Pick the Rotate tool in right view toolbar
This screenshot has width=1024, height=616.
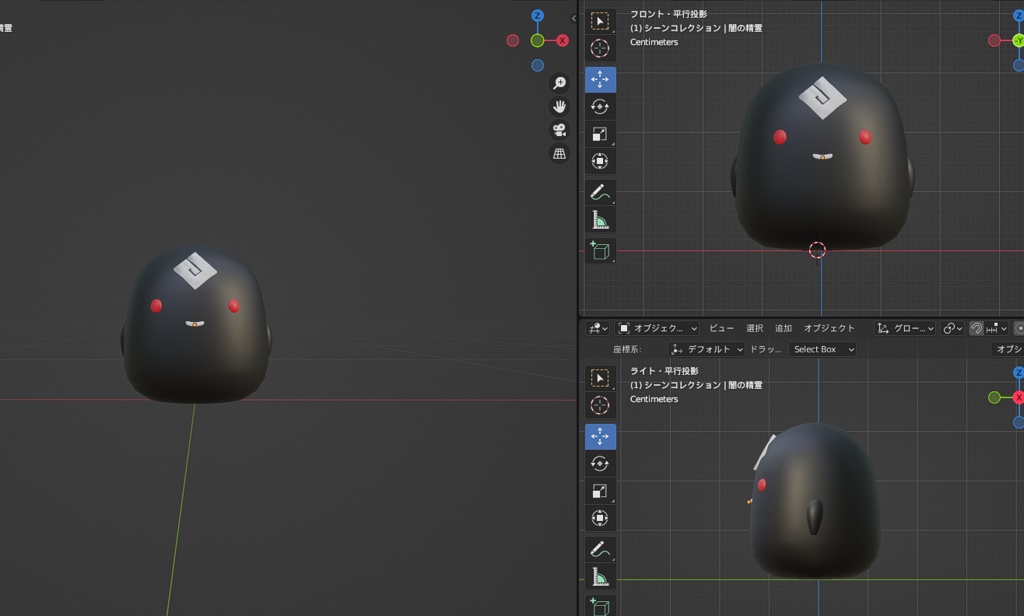click(600, 463)
